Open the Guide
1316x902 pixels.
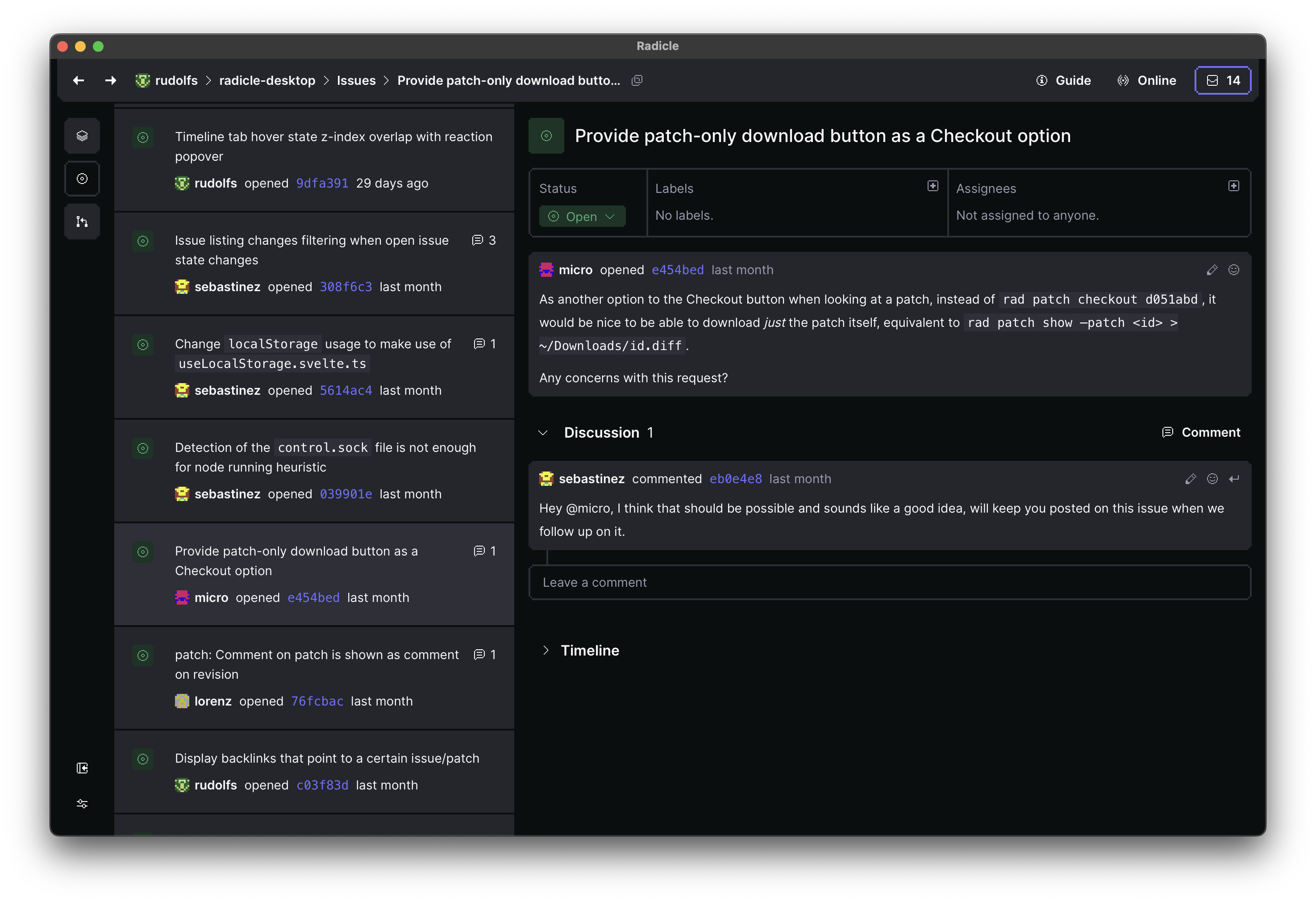[1063, 80]
